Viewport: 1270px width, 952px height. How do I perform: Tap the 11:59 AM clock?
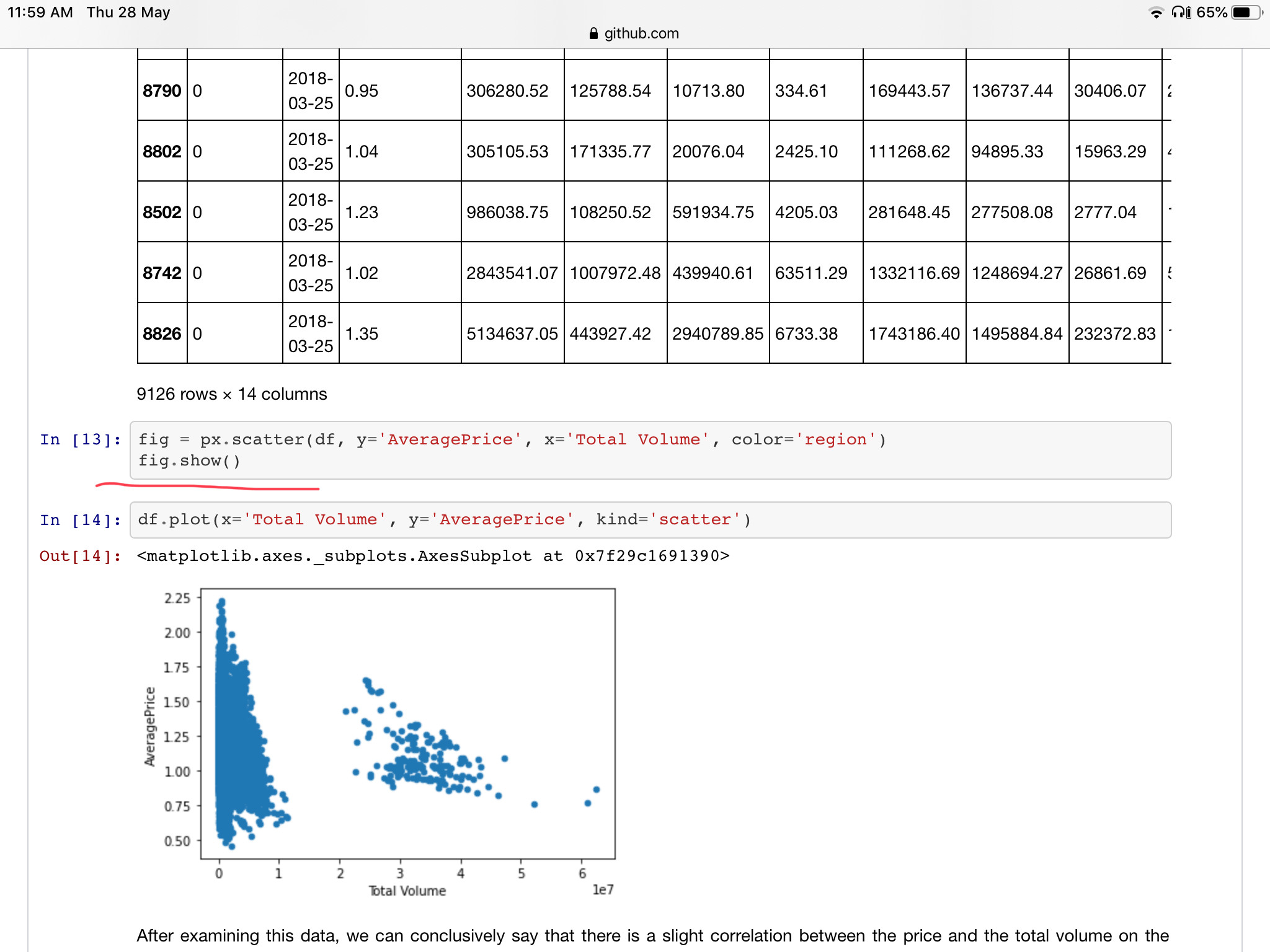[40, 12]
